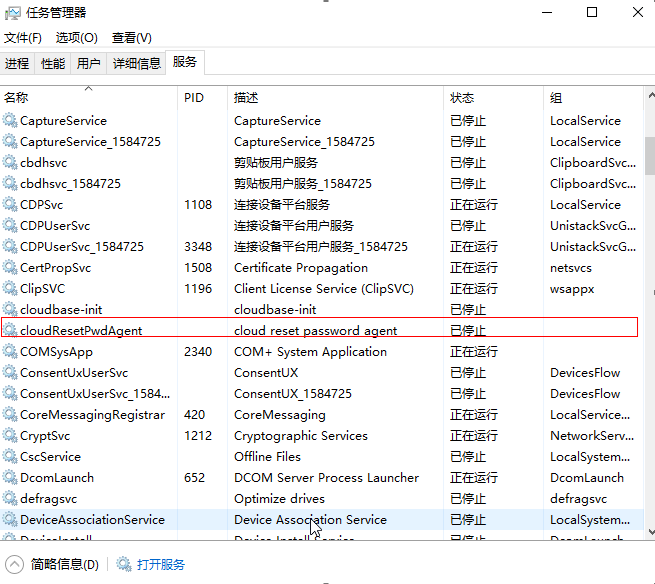Open the 查看(V) menu
This screenshot has height=584, width=655.
click(x=131, y=38)
